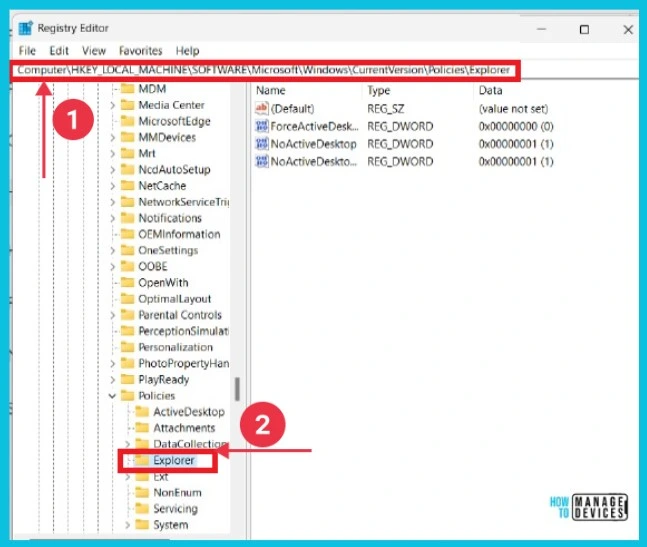Expand the Notifications key
This screenshot has width=647, height=547.
(x=113, y=218)
